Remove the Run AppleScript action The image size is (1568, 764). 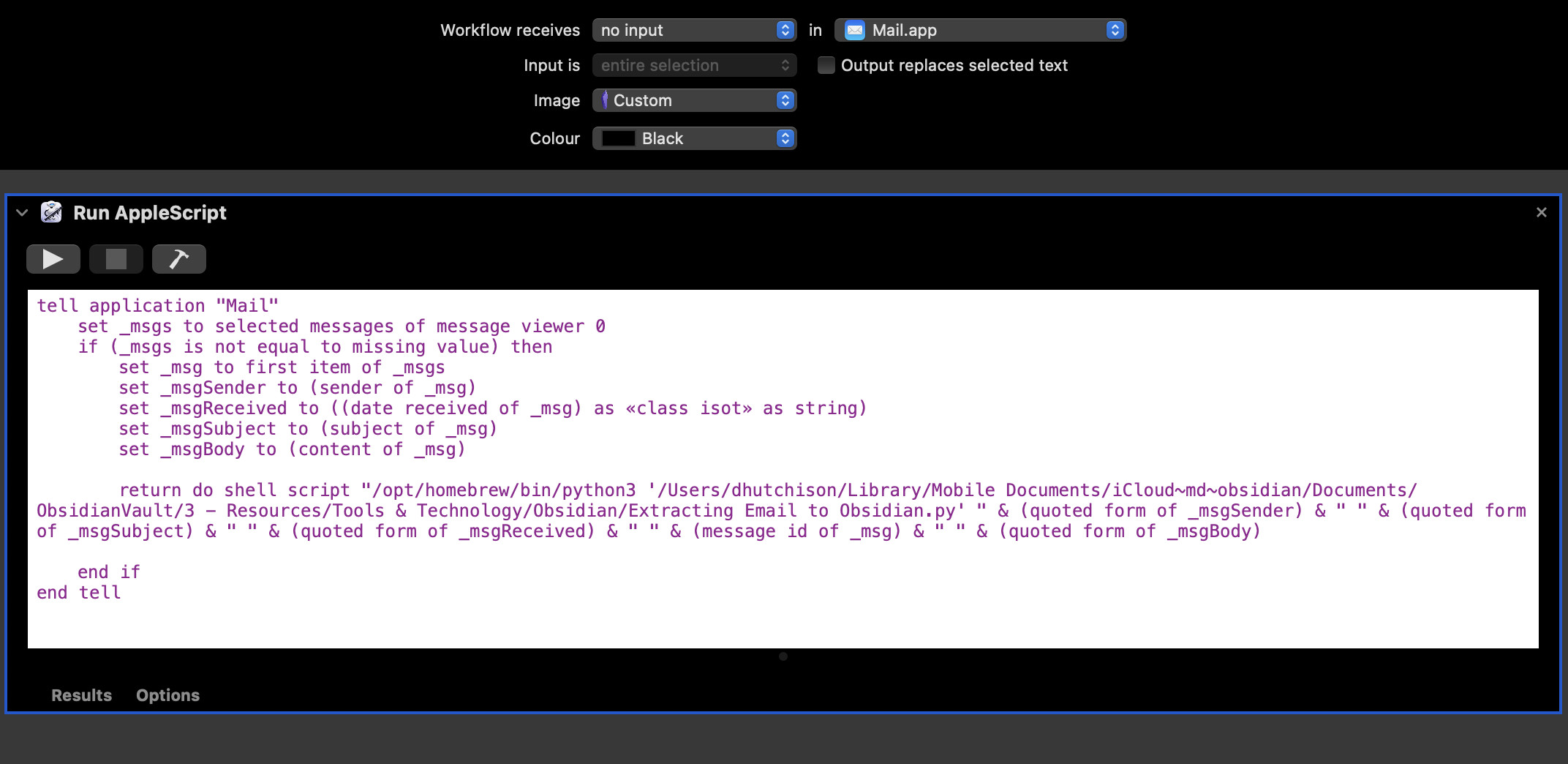click(x=1542, y=212)
